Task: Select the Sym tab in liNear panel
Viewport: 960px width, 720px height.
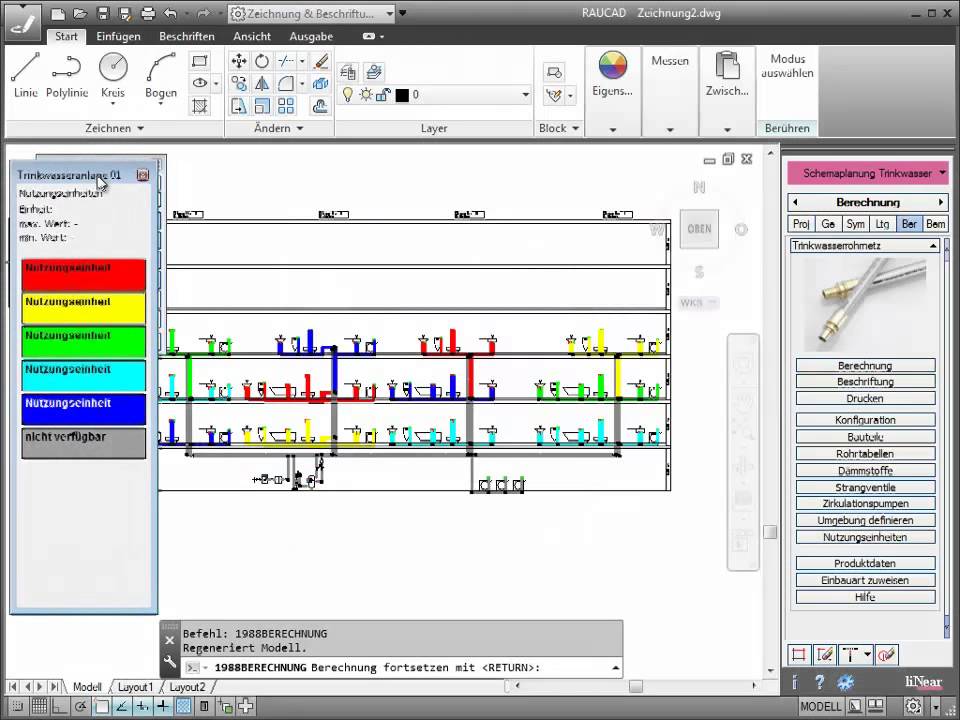Action: (855, 224)
